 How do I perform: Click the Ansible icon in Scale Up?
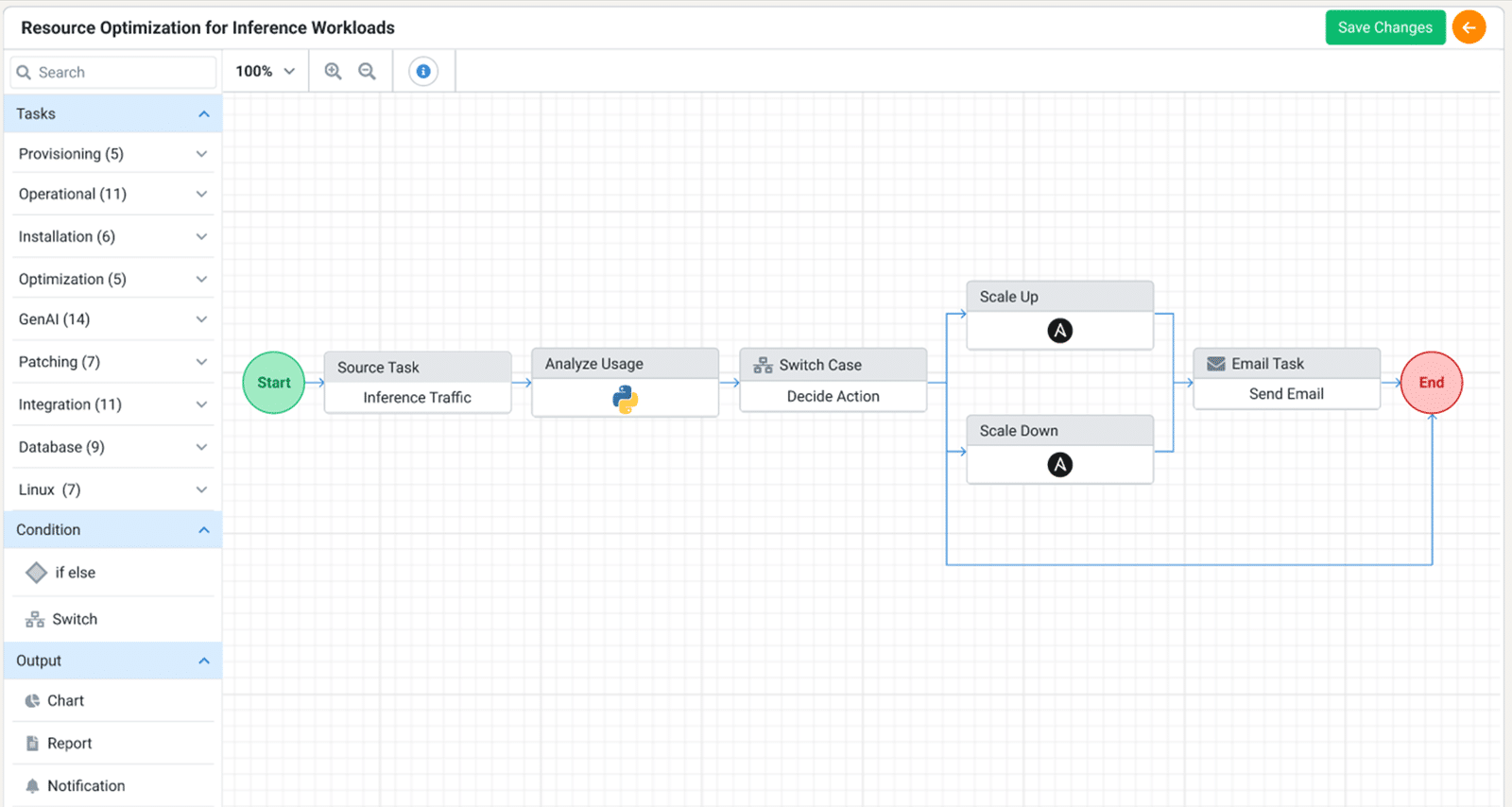point(1059,331)
